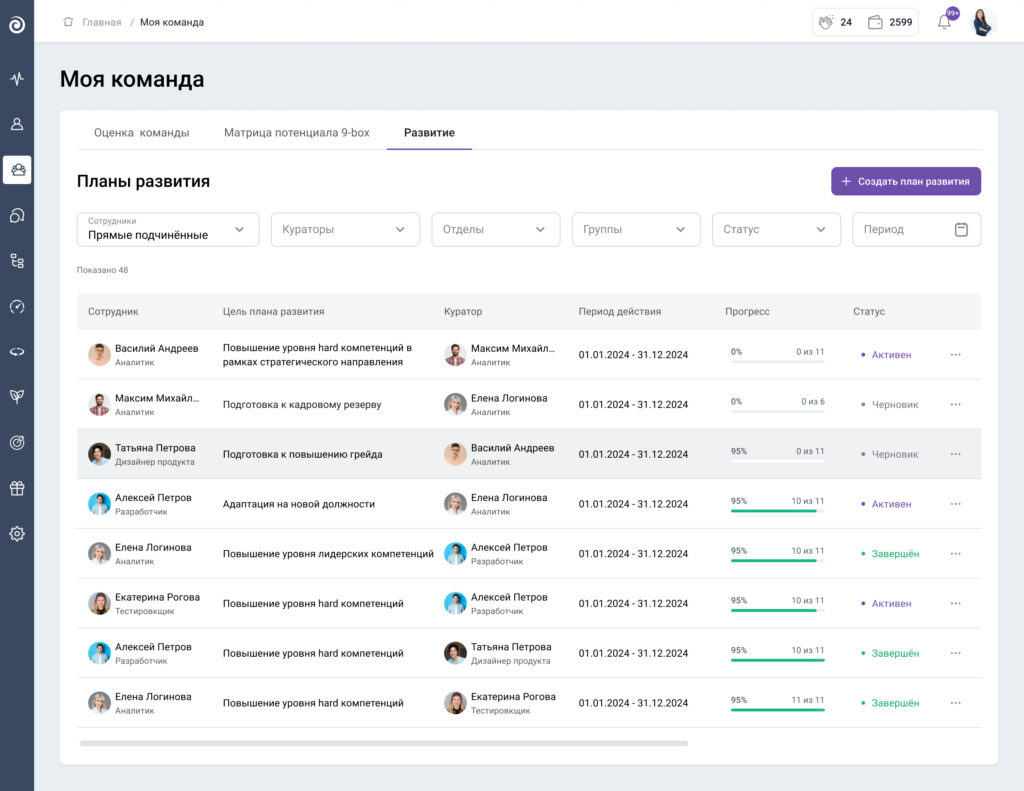
Task: Click the notification bell icon
Action: coord(944,22)
